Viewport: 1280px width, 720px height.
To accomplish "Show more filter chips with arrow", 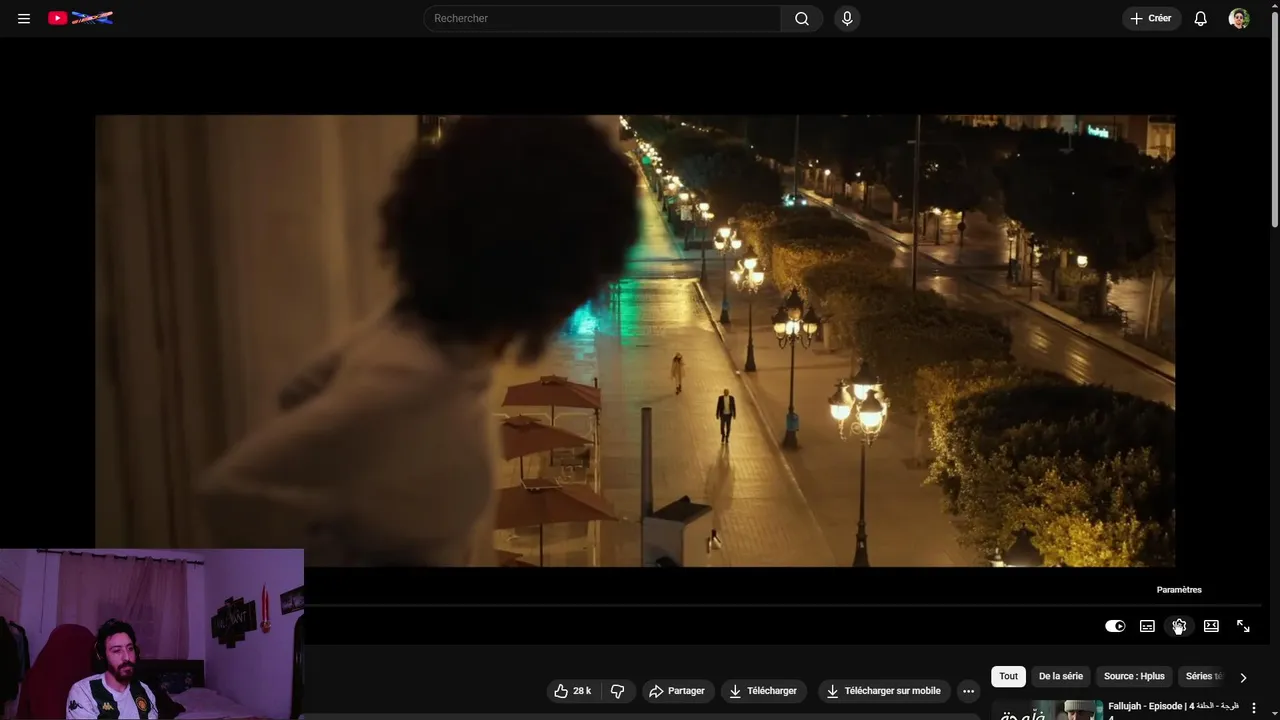I will [x=1243, y=677].
